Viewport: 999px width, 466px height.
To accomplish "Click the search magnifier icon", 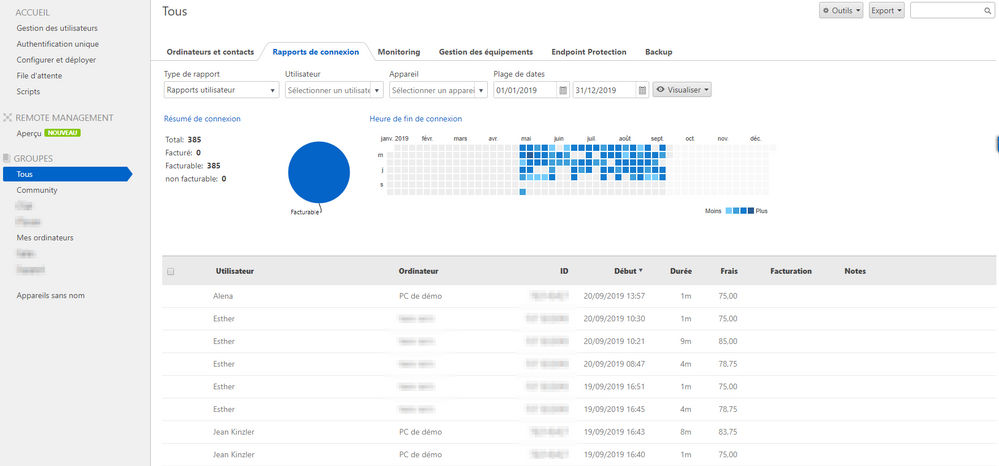I will [x=987, y=11].
